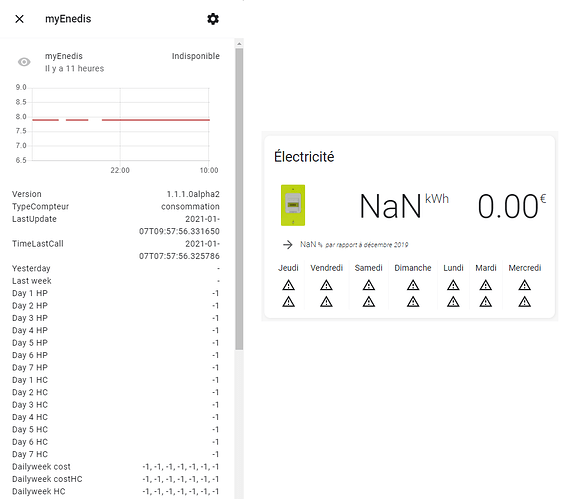Click the 'consommation' value
The image size is (566, 499).
(x=190, y=207)
